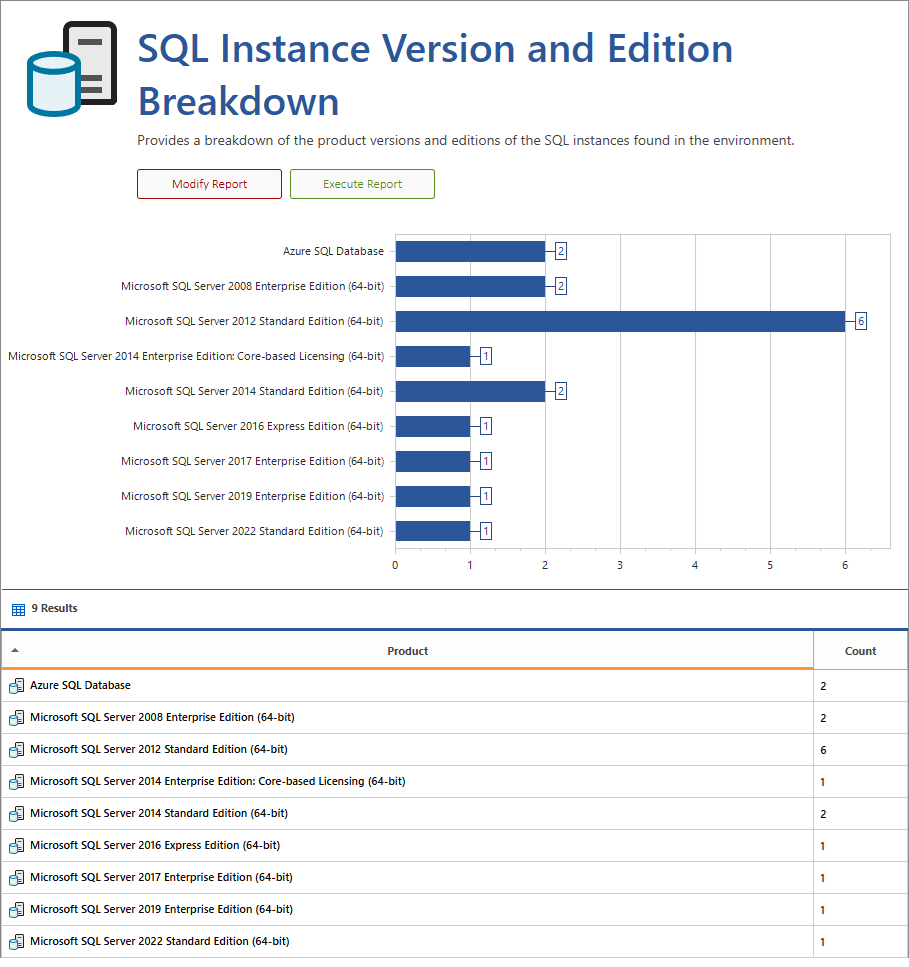909x967 pixels.
Task: Click the SQL Server 2019 Enterprise row icon
Action: click(16, 910)
